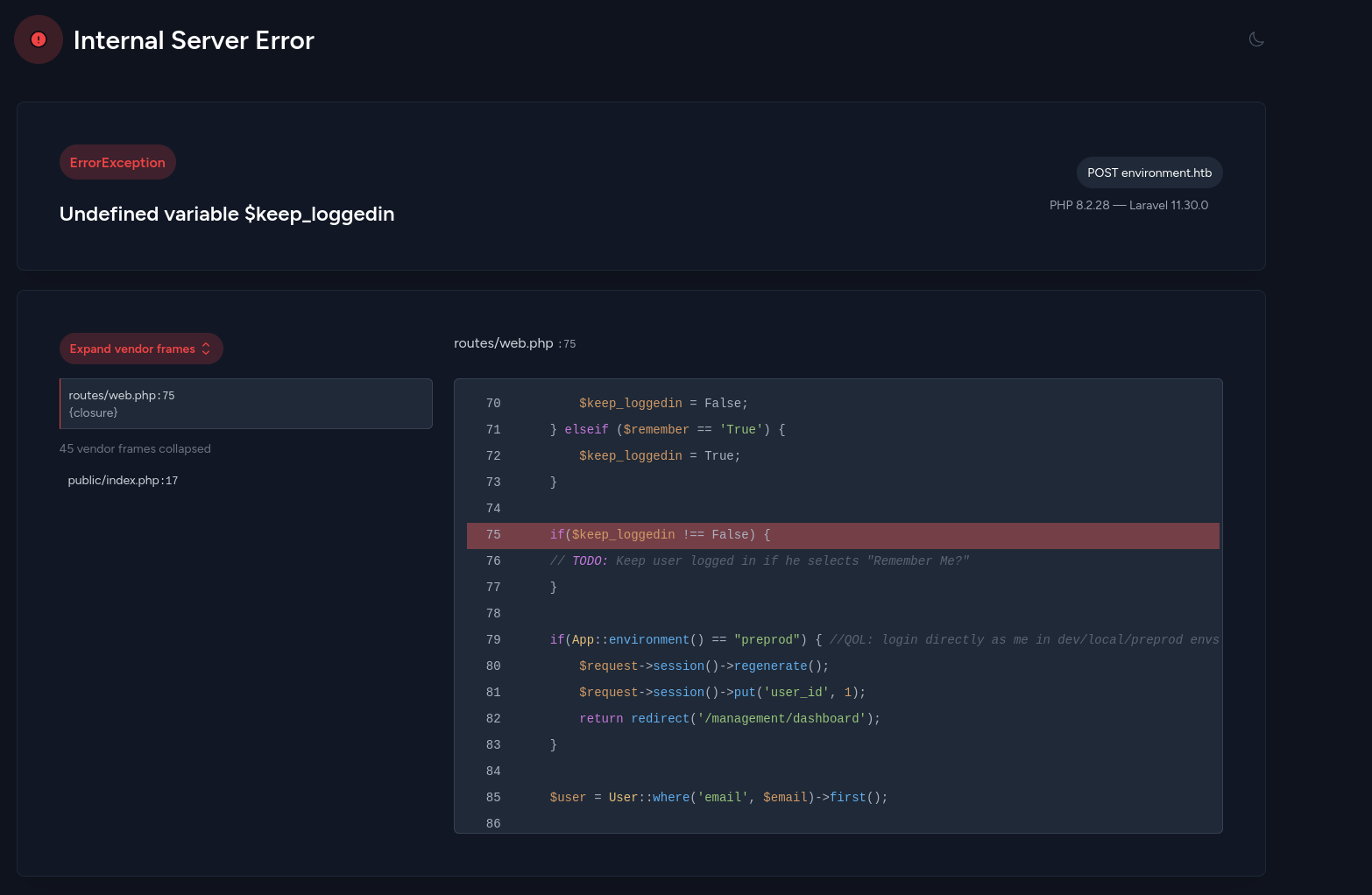
Task: Click the redirect to /management/dashboard line
Action: coord(729,719)
